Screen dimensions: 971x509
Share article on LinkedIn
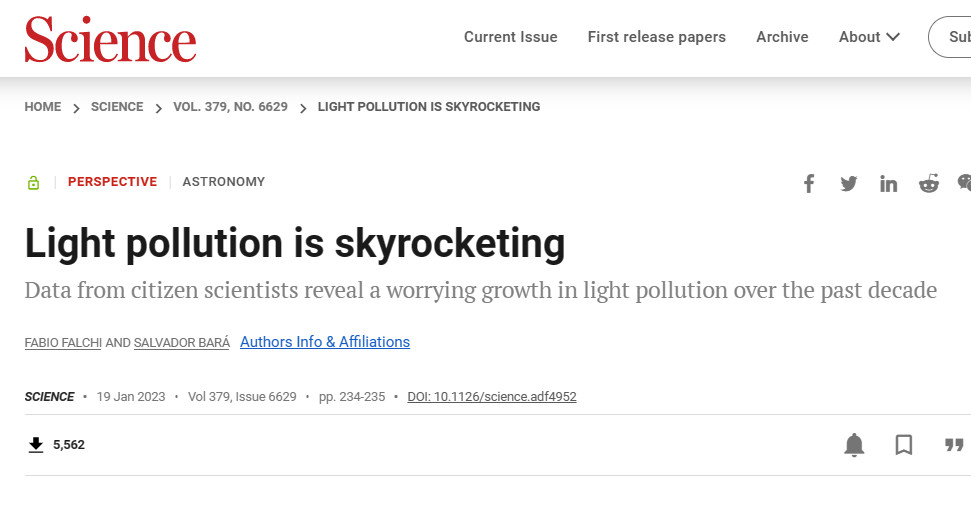[x=888, y=183]
